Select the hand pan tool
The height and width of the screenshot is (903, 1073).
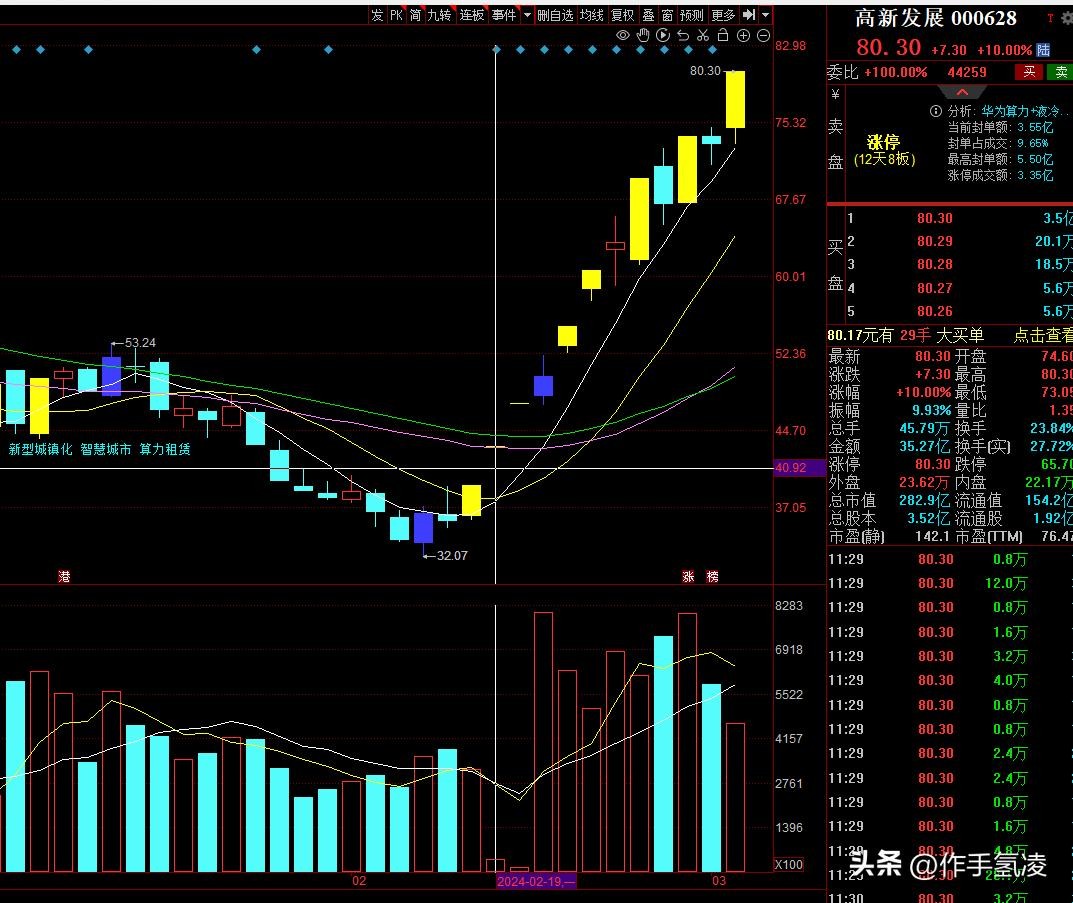(643, 35)
